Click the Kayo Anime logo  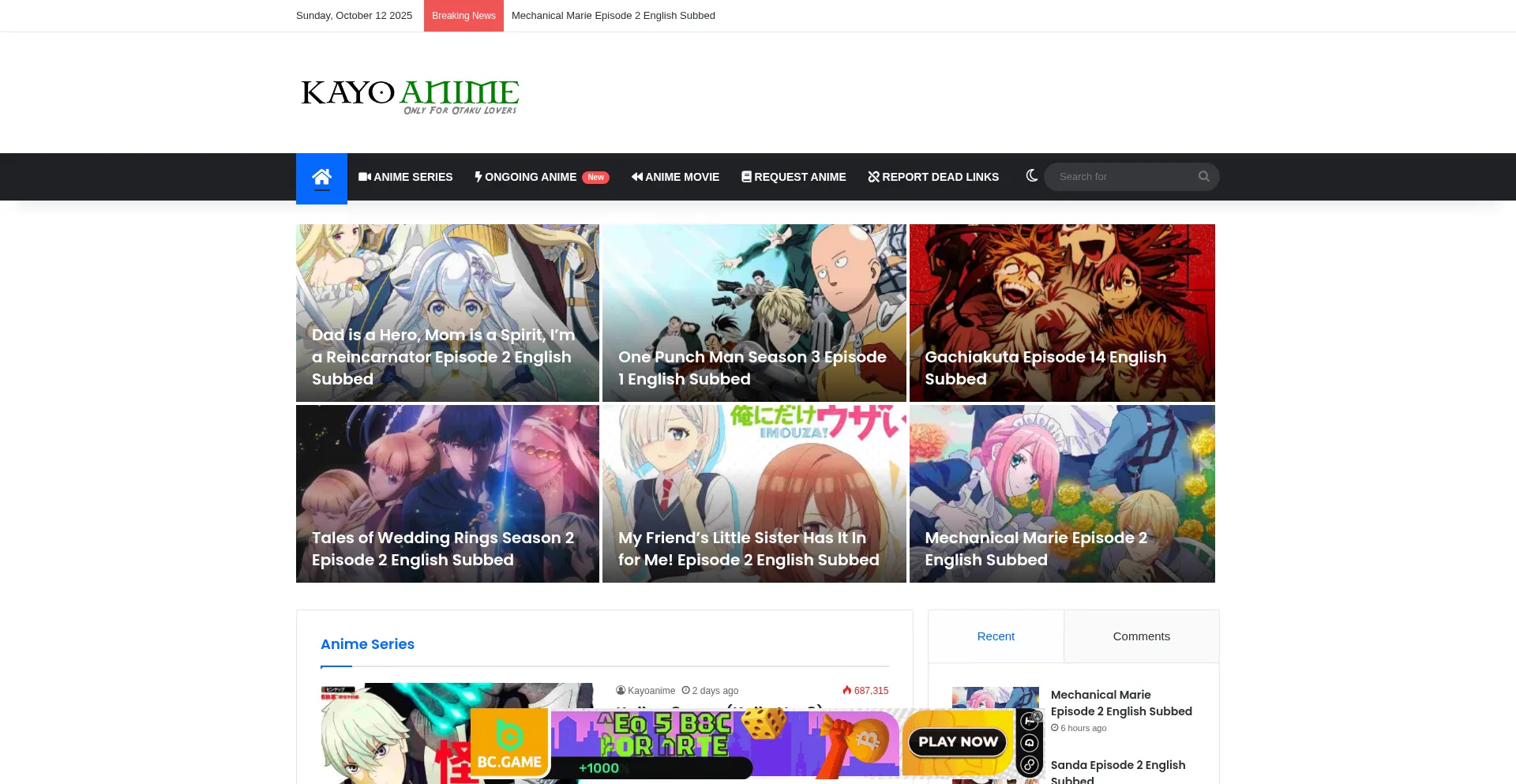409,96
